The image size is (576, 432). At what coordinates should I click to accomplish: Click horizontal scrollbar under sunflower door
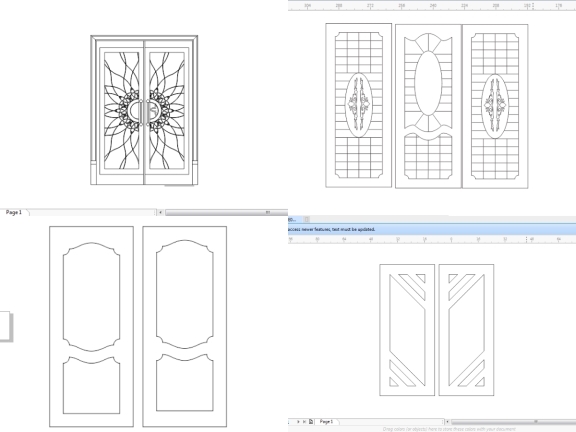click(226, 212)
